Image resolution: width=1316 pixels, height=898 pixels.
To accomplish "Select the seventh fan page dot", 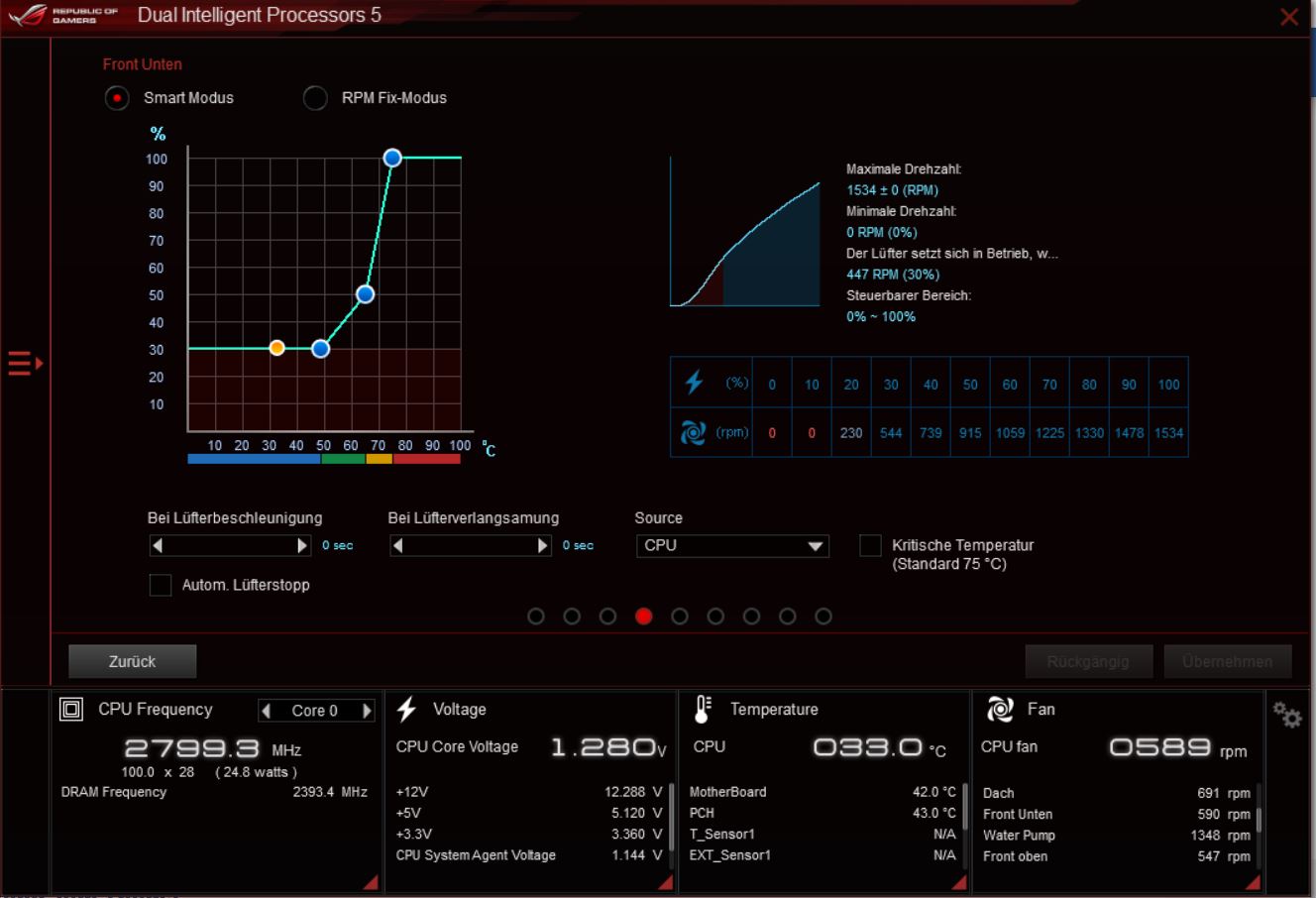I will tap(751, 617).
